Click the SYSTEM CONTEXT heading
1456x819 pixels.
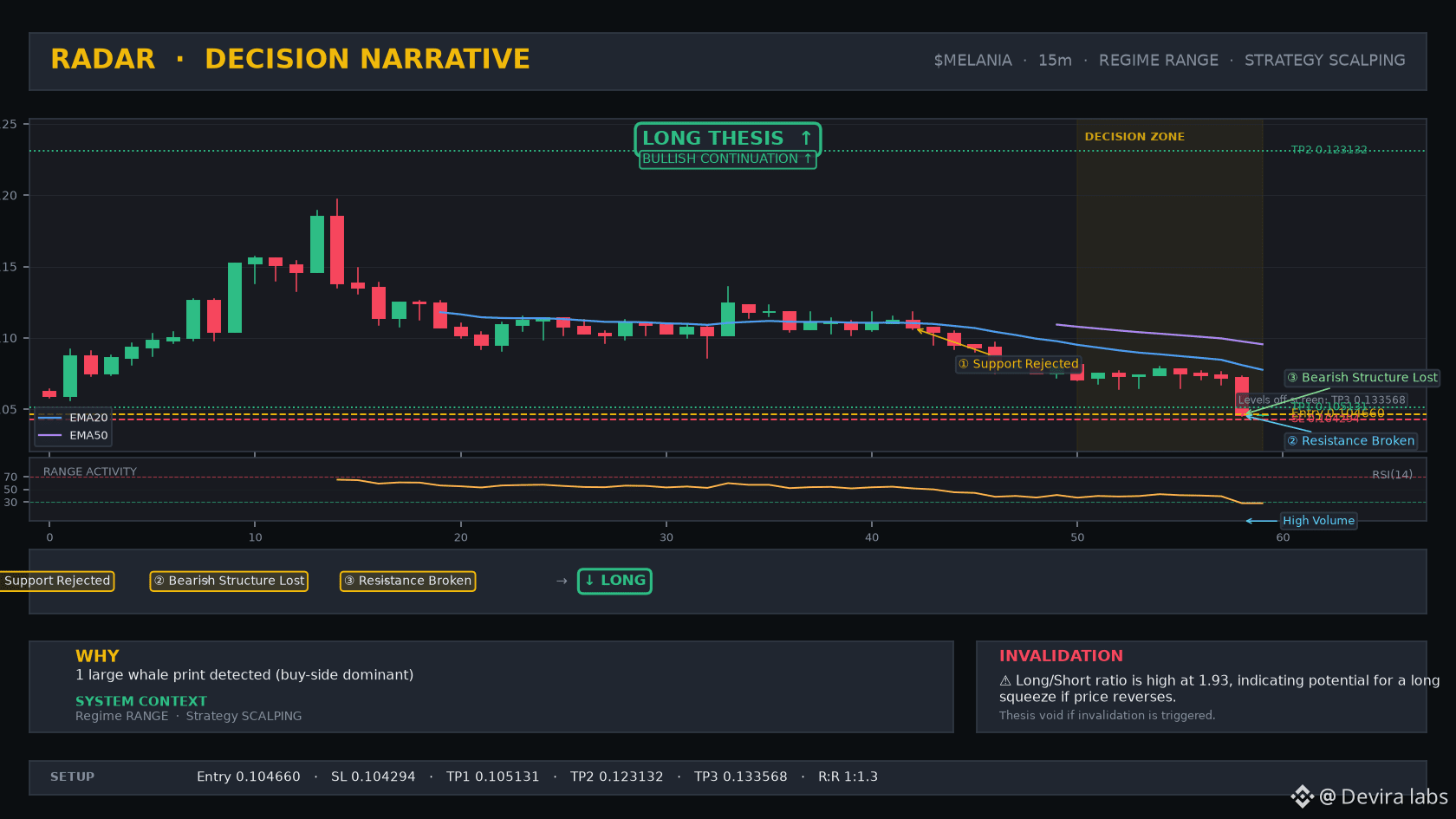pos(141,701)
